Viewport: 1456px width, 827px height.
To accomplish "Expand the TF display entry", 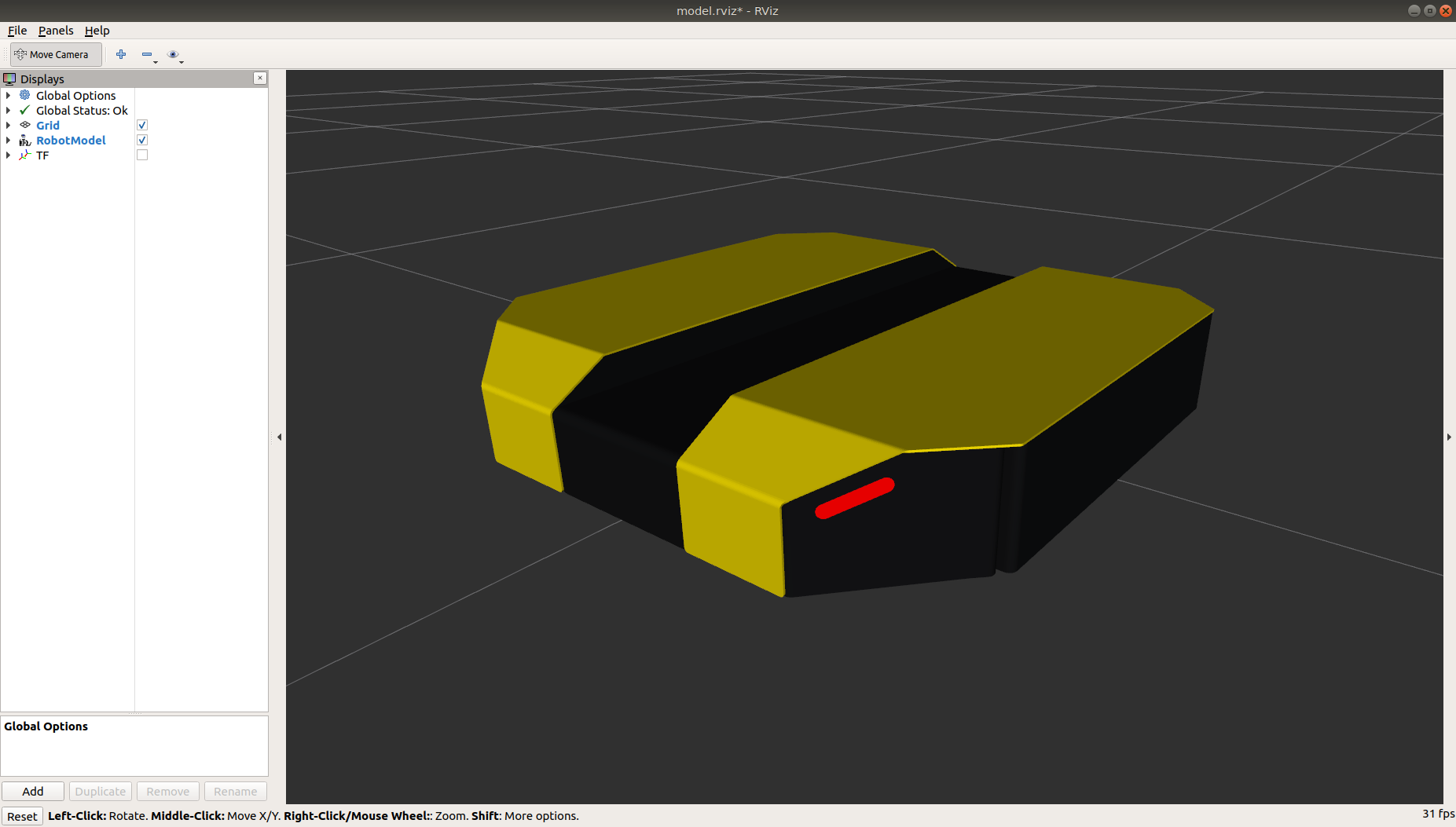I will point(9,156).
